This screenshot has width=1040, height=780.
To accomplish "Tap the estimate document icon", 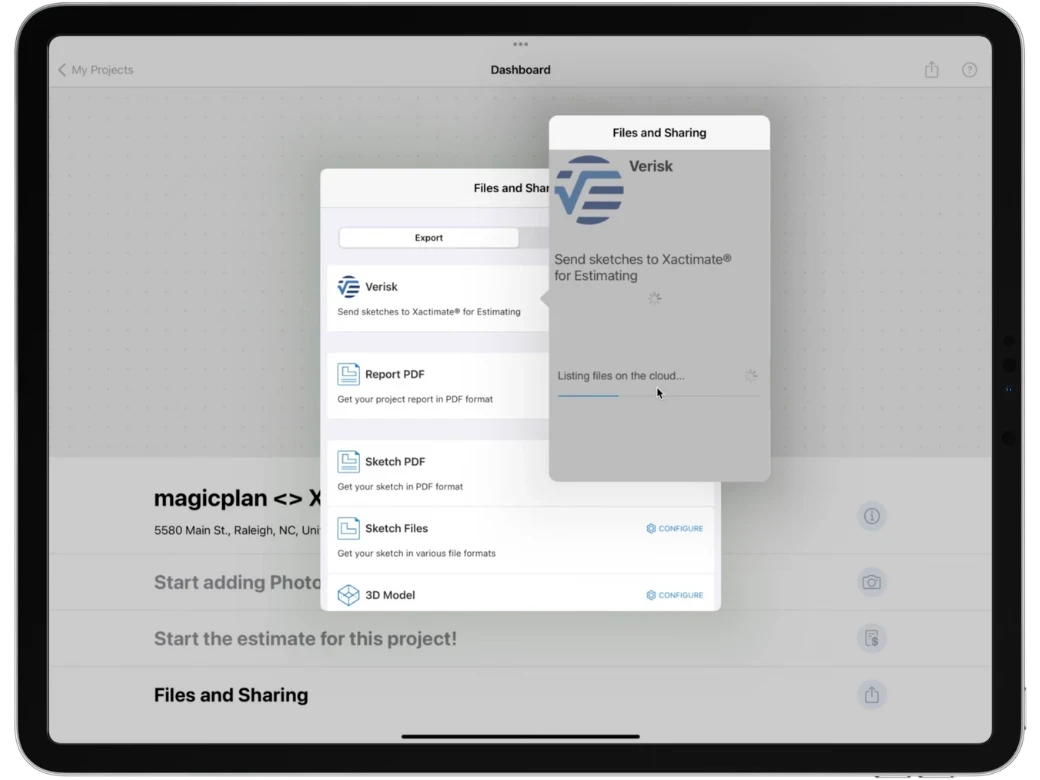I will click(872, 639).
